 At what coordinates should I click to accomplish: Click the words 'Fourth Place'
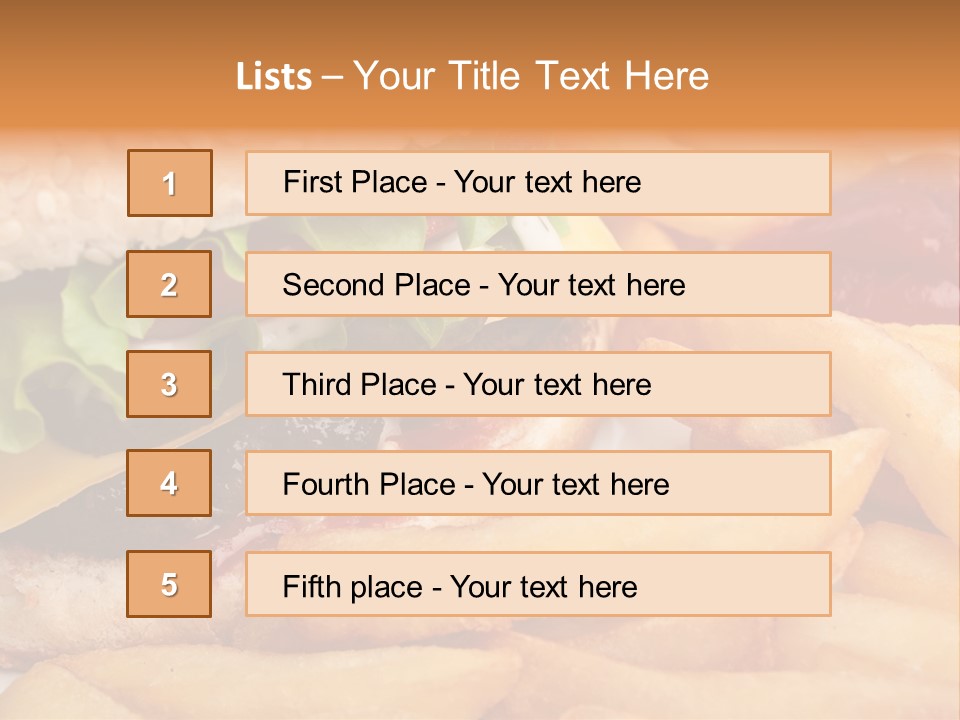pyautogui.click(x=369, y=484)
